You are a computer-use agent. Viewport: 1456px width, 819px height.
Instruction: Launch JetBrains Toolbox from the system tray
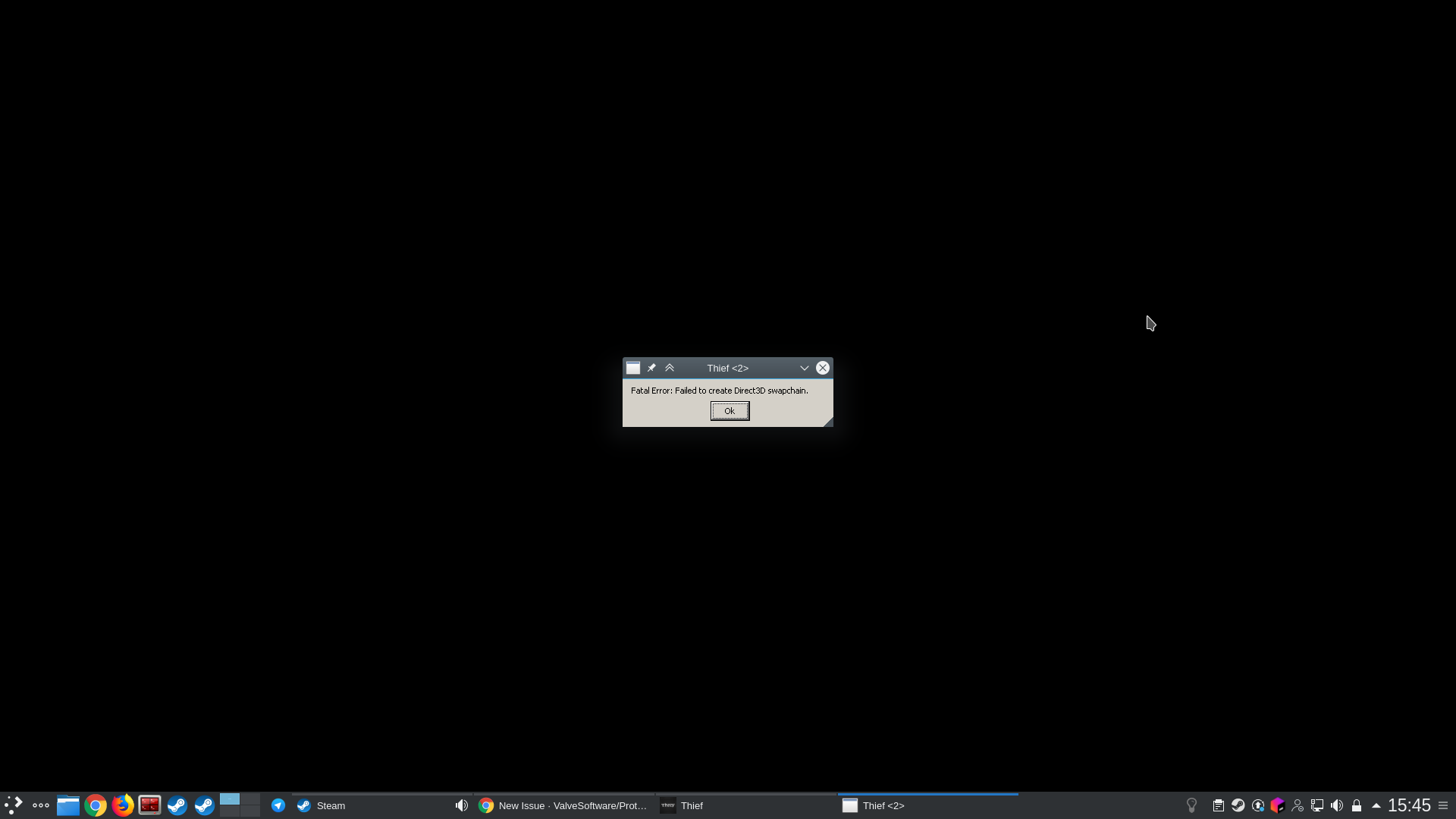1277,805
